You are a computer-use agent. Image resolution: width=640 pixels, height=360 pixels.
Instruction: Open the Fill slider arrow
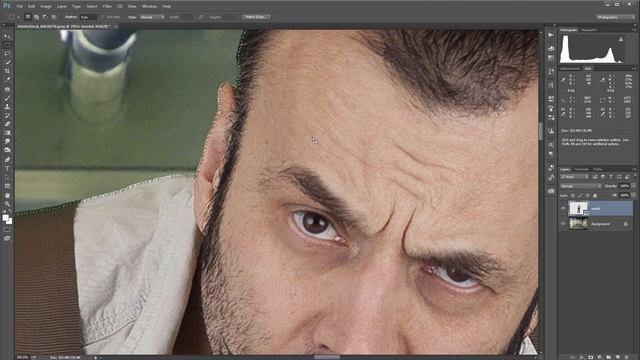(x=633, y=196)
